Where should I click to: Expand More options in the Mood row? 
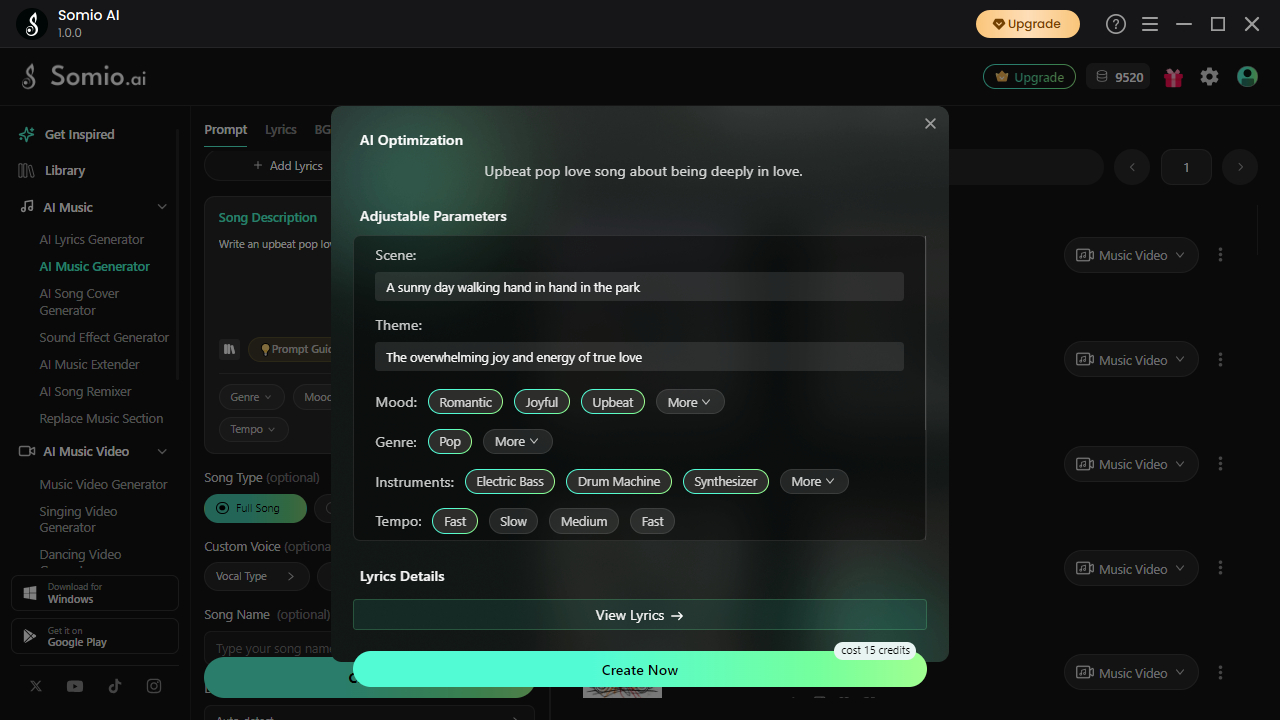pos(690,402)
